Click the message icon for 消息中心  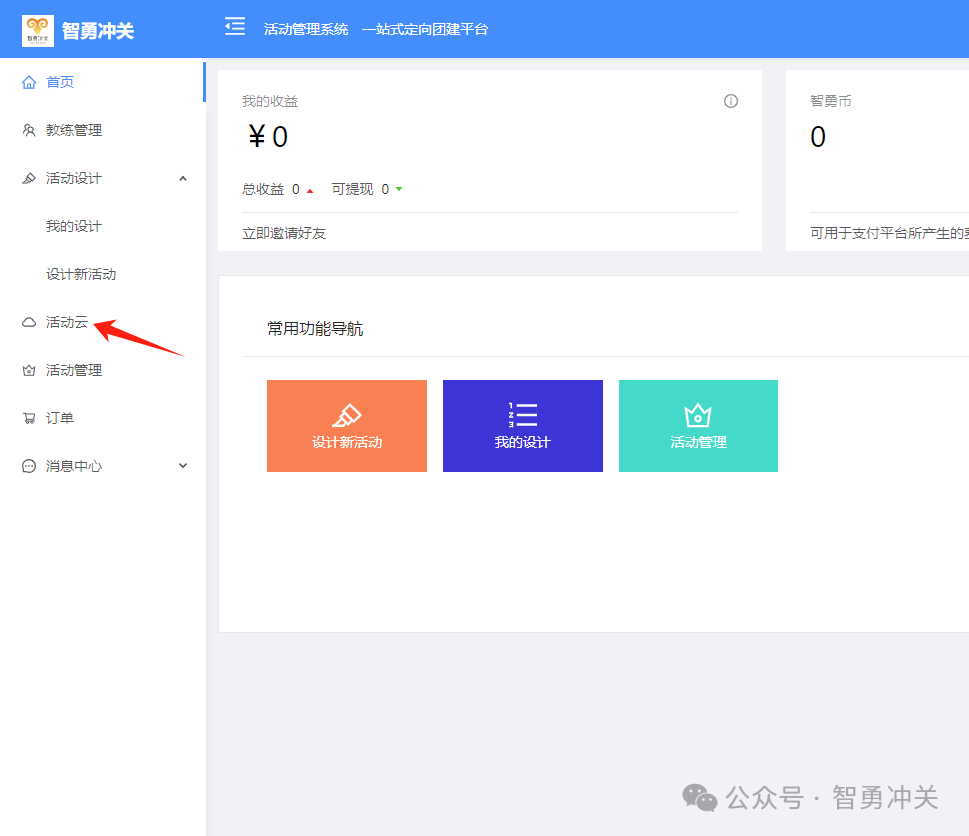click(x=31, y=465)
